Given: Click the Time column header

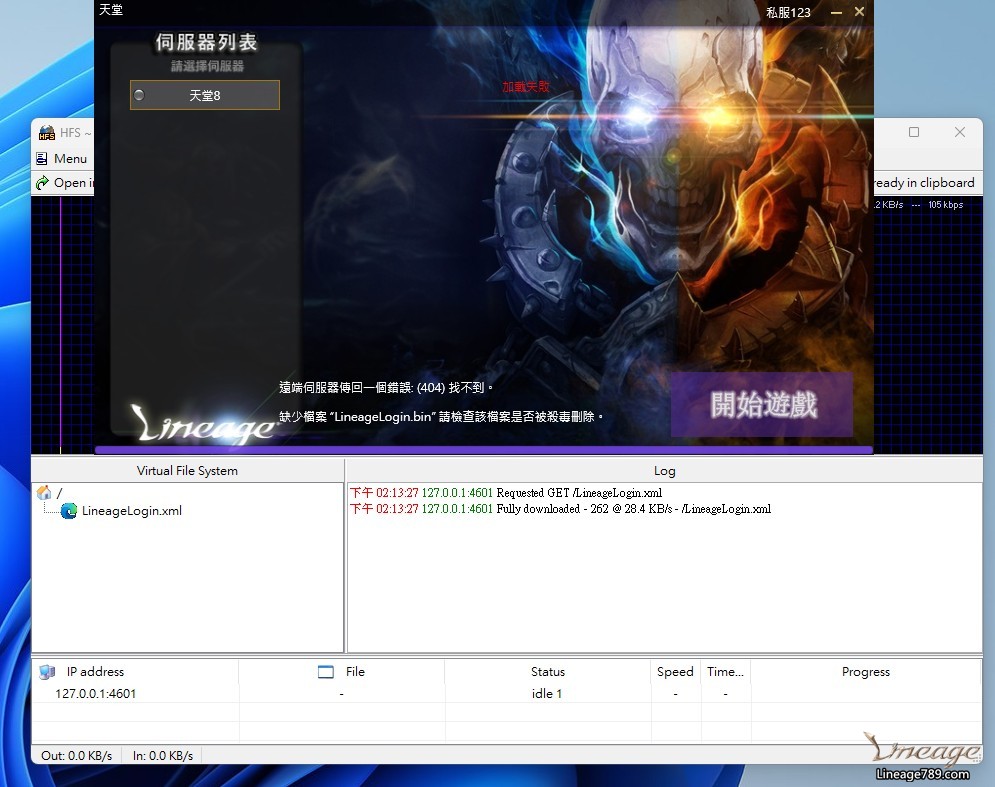Looking at the screenshot, I should [725, 671].
